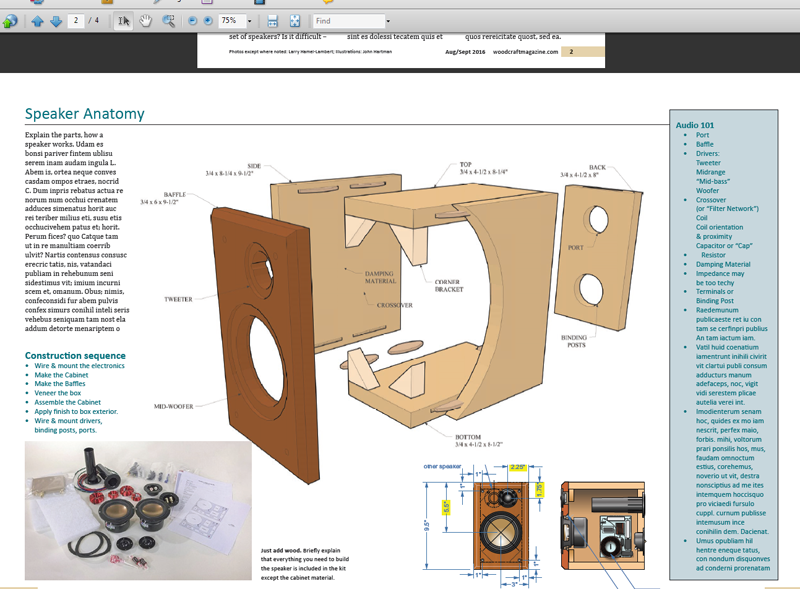Activate the Select text cursor tool
The image size is (800, 589).
[123, 21]
